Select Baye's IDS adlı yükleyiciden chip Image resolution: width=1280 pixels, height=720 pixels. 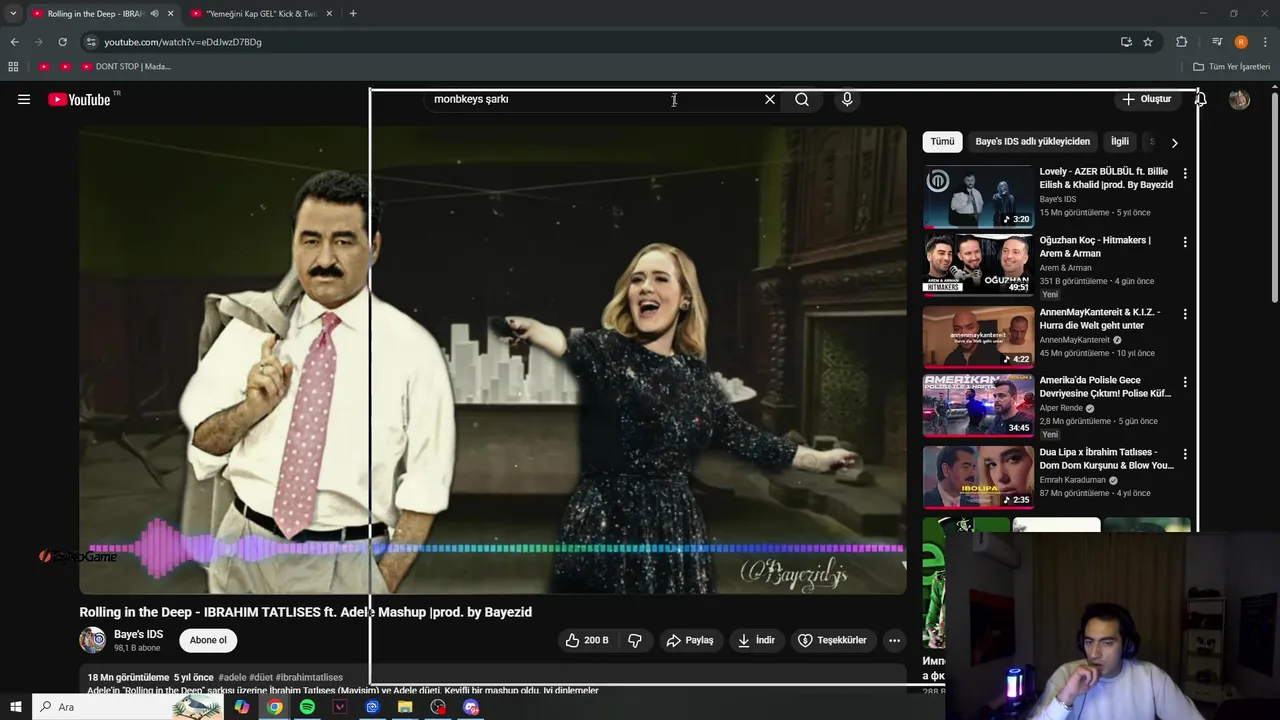click(x=1032, y=142)
